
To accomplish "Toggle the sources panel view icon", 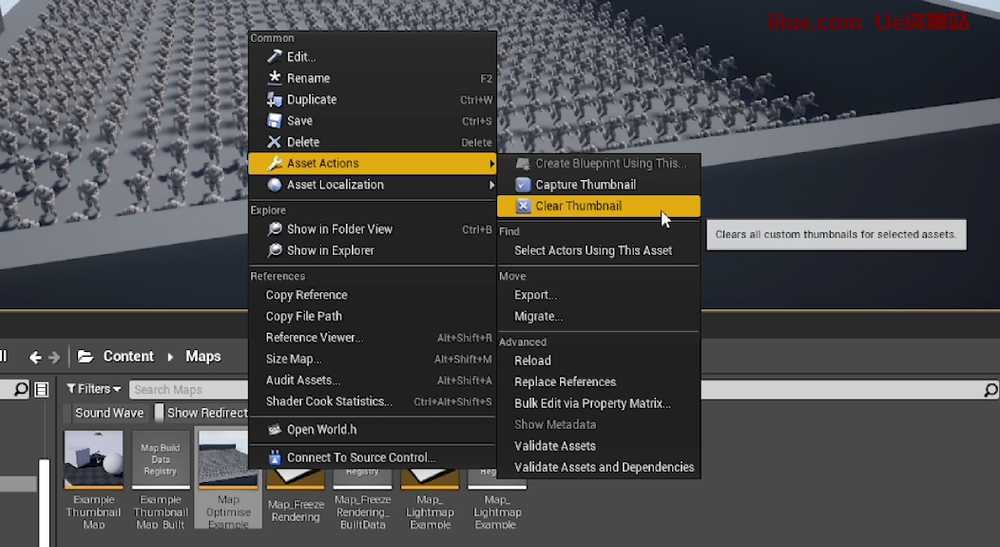I will [41, 390].
